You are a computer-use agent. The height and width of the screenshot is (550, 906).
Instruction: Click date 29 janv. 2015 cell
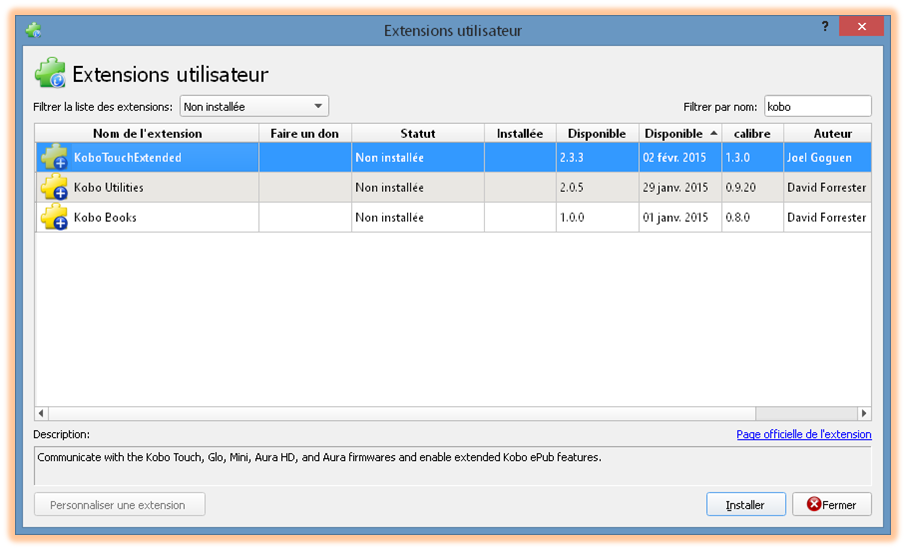pyautogui.click(x=680, y=188)
